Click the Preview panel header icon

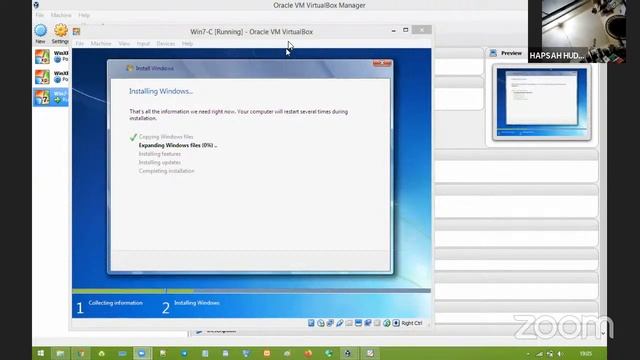pyautogui.click(x=493, y=53)
